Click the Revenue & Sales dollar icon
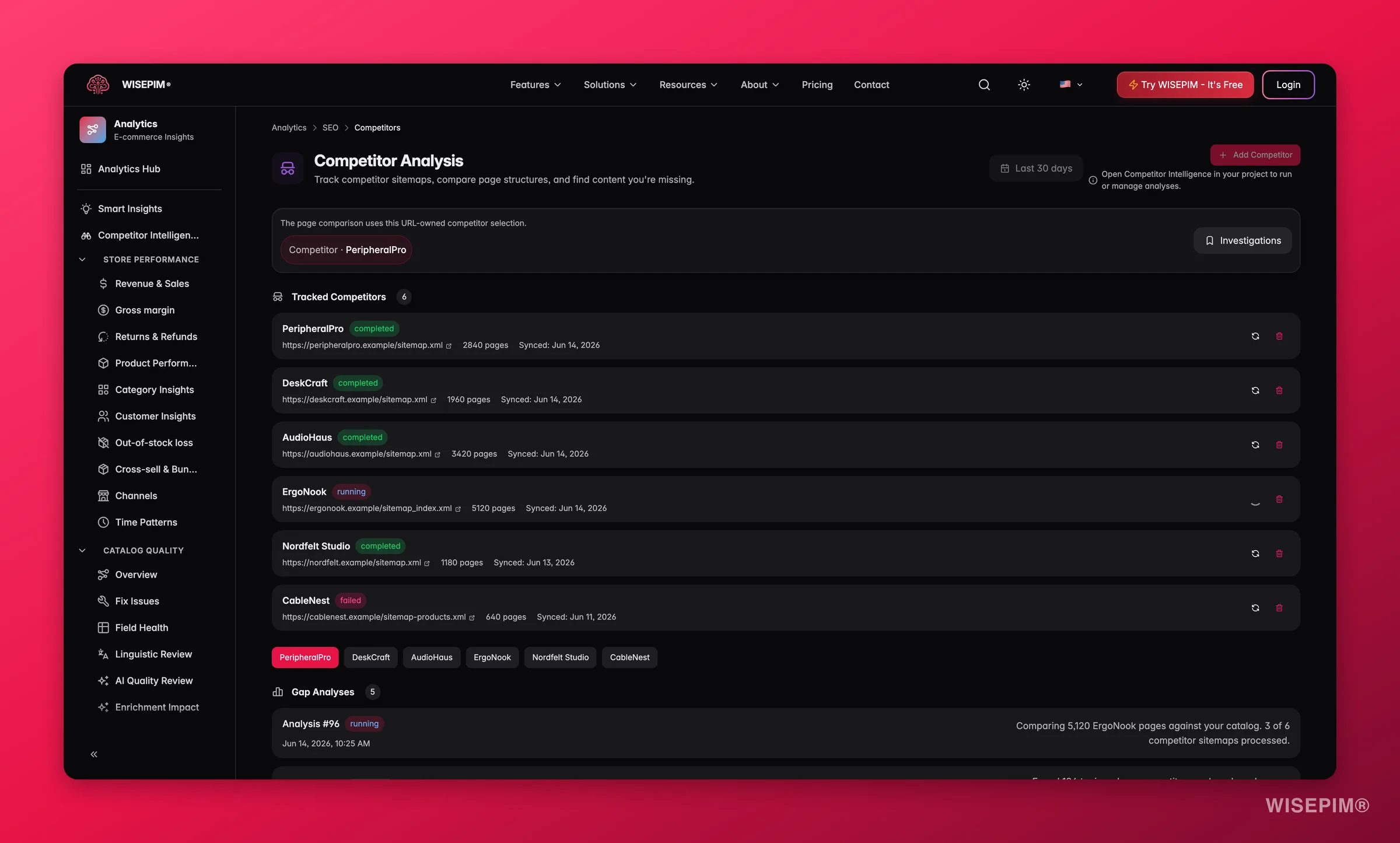 pyautogui.click(x=103, y=284)
